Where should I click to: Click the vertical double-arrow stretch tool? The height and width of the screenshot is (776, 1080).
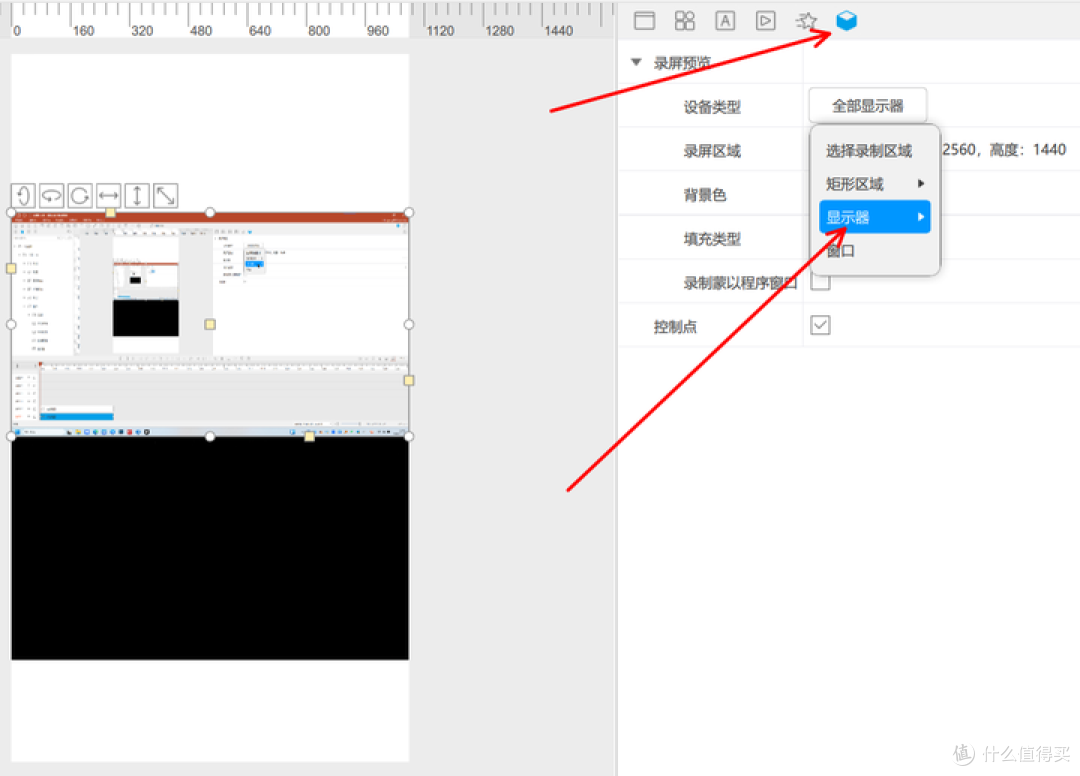click(137, 196)
